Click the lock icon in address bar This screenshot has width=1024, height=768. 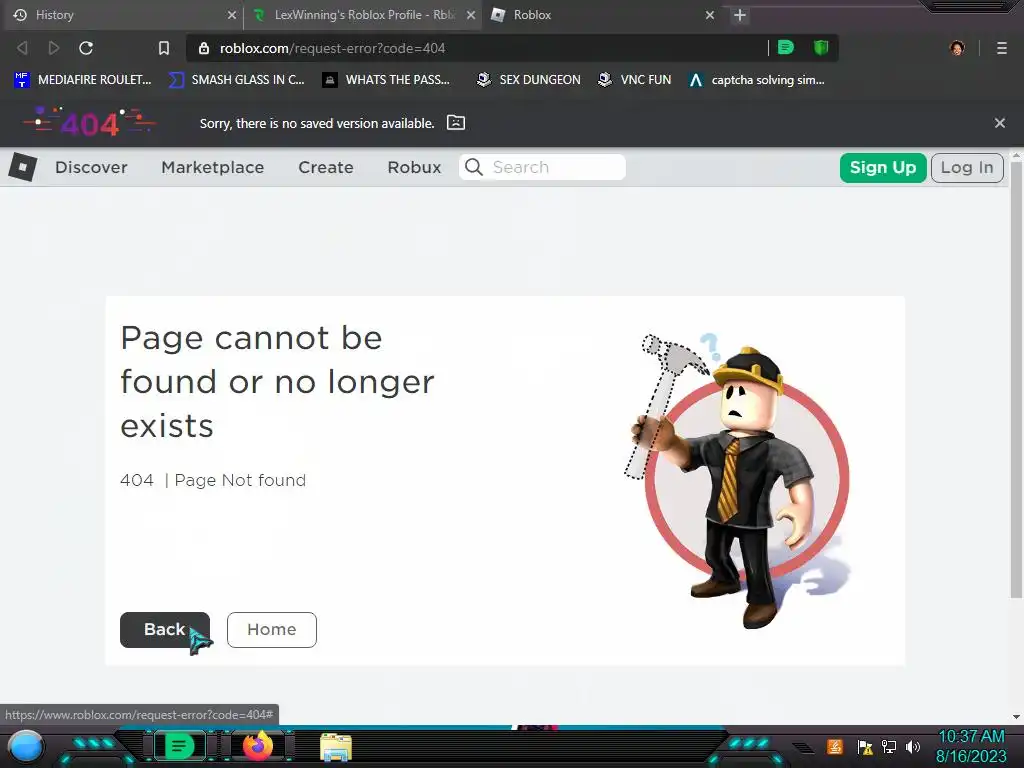click(204, 48)
